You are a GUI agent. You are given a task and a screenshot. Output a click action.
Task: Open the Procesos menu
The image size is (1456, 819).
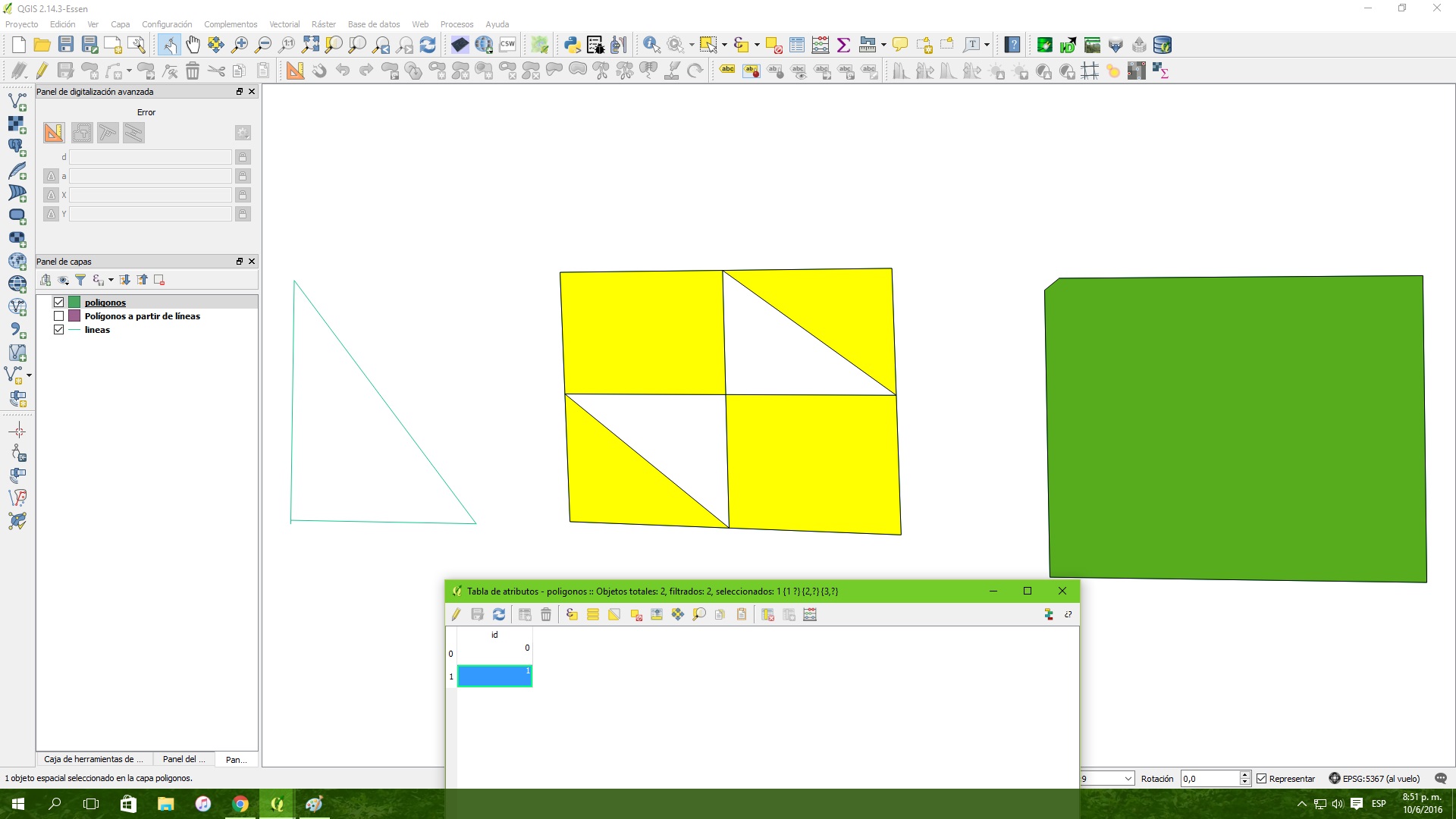tap(457, 24)
